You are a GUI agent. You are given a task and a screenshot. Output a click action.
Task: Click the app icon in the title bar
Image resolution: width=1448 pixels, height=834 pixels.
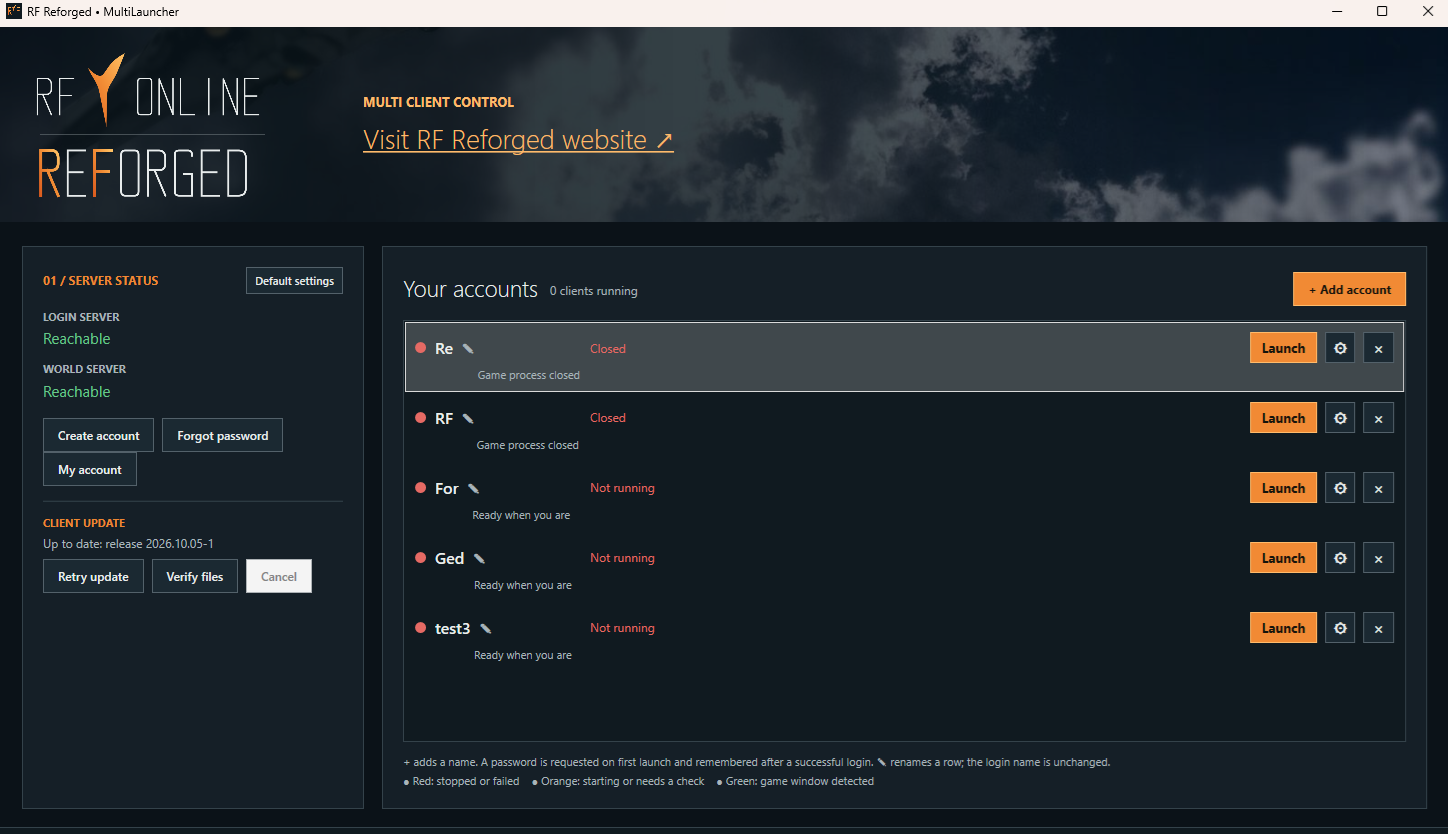[x=14, y=12]
